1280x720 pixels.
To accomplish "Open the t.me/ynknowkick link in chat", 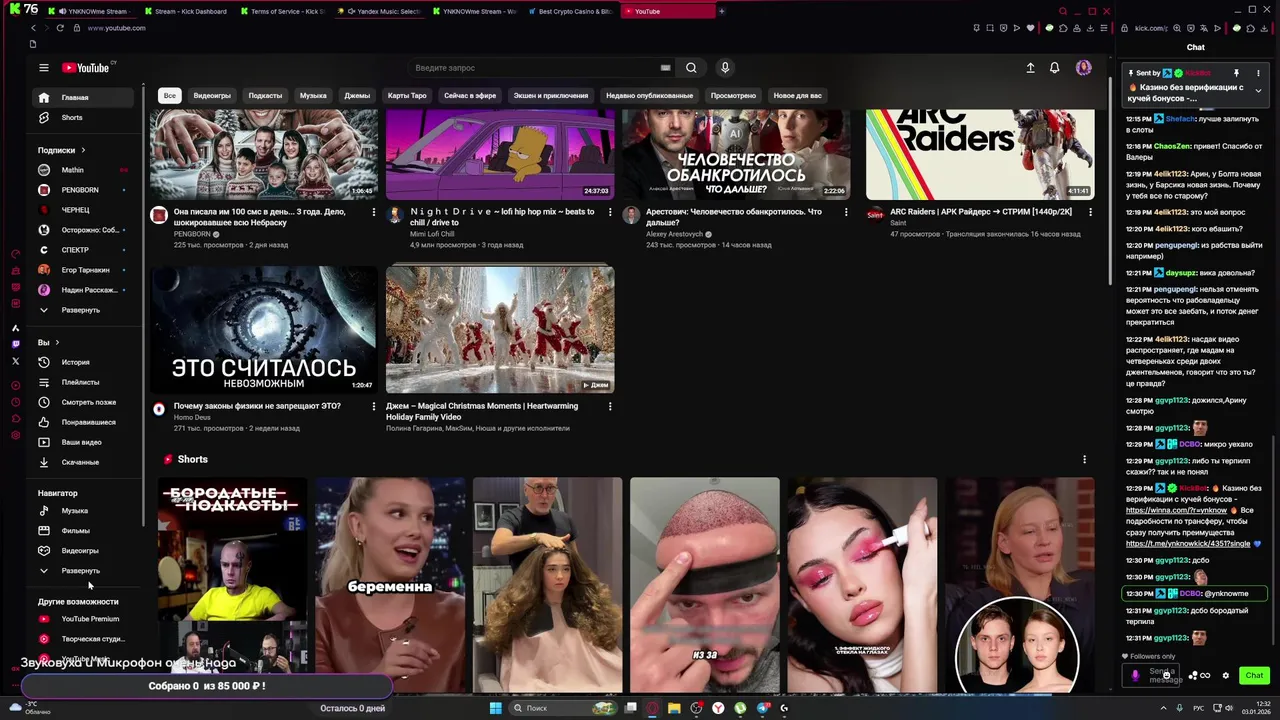I will 1188,544.
